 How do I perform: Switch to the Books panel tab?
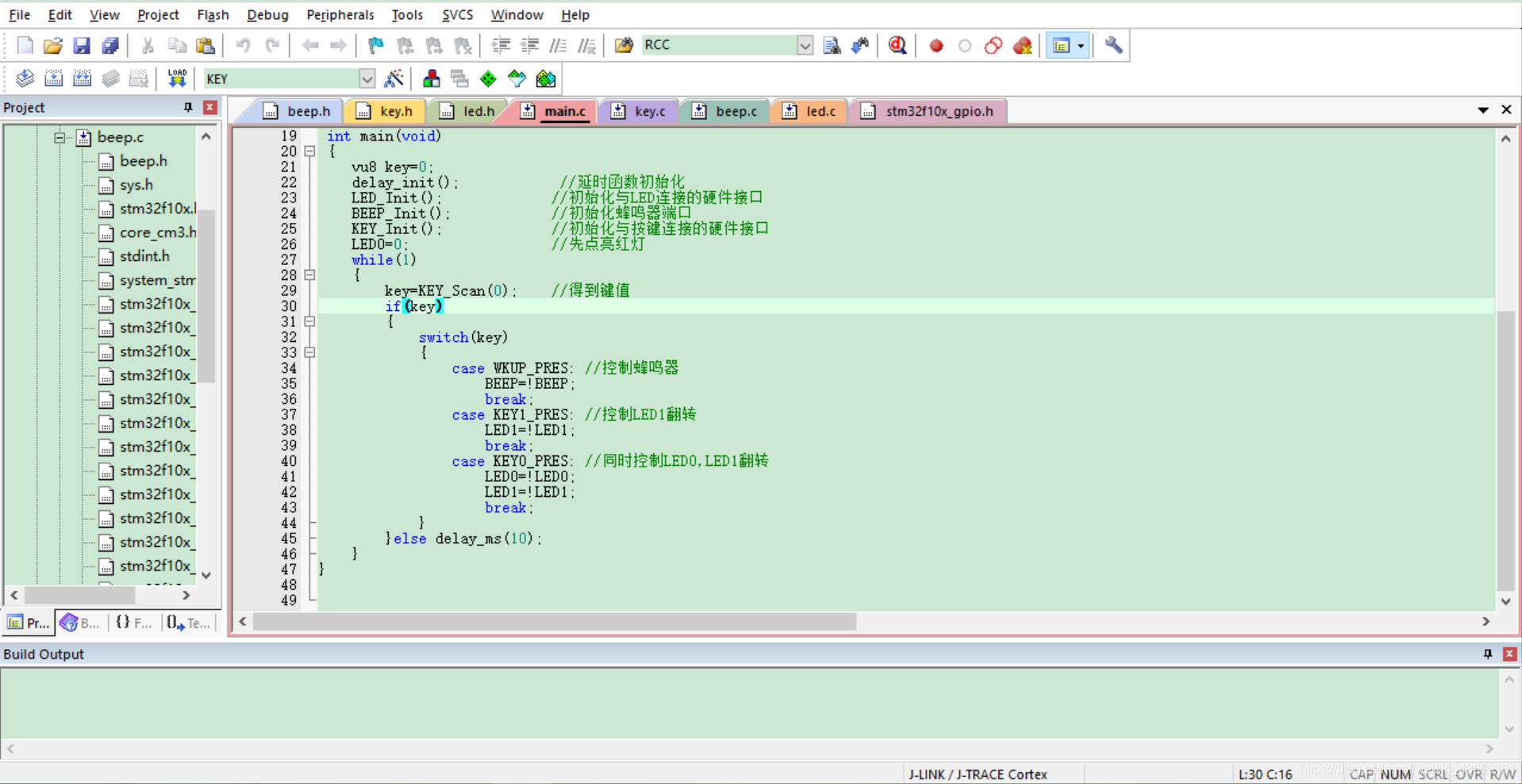coord(79,623)
